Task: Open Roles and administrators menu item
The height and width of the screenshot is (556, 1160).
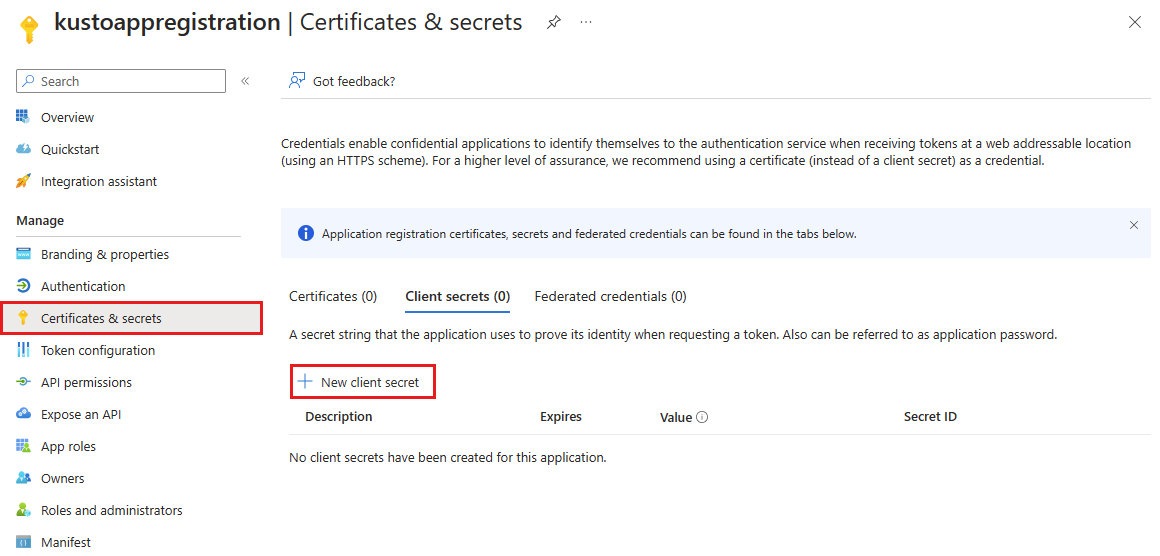Action: (112, 510)
